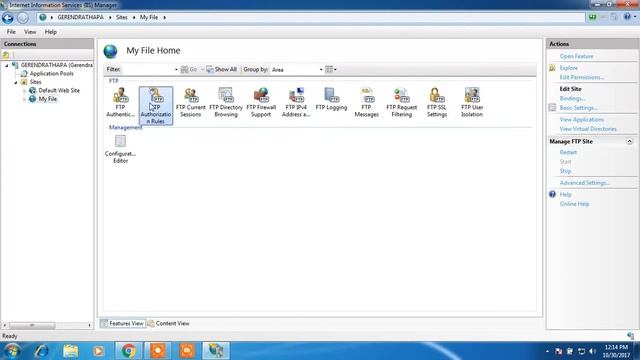
Task: Open FTP User Isolation feature
Action: coord(472,102)
